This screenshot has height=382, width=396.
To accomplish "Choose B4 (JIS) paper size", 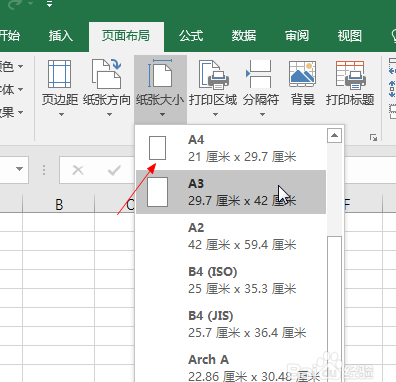I will tap(231, 324).
